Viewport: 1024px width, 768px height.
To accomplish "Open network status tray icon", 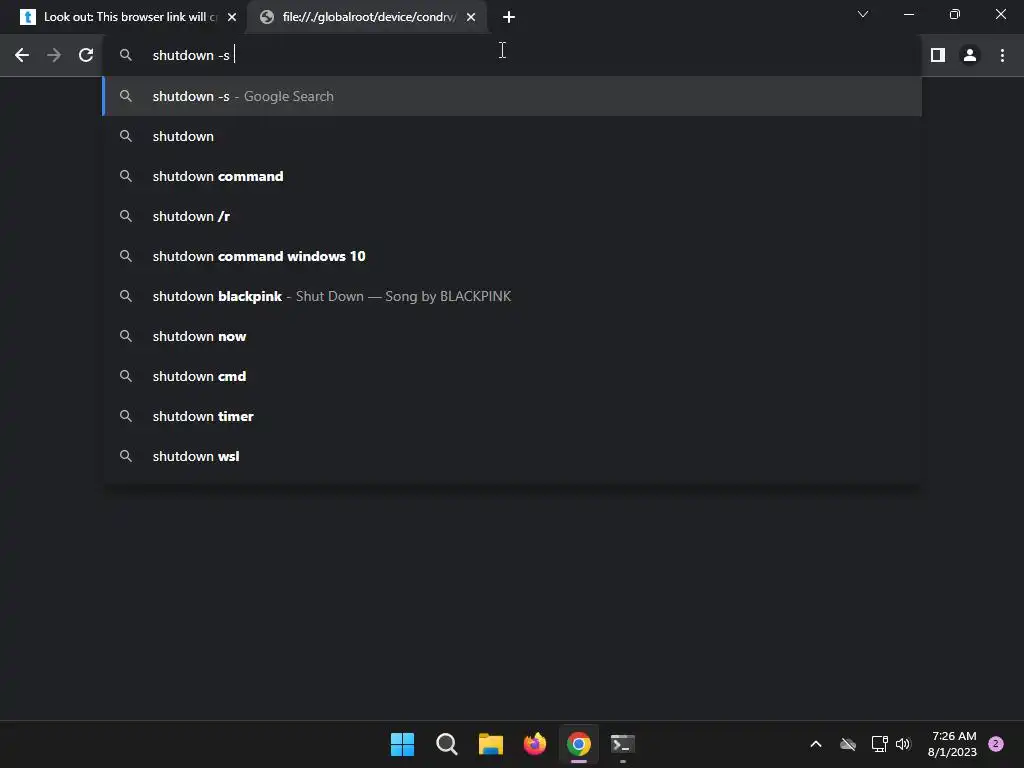I will click(879, 744).
